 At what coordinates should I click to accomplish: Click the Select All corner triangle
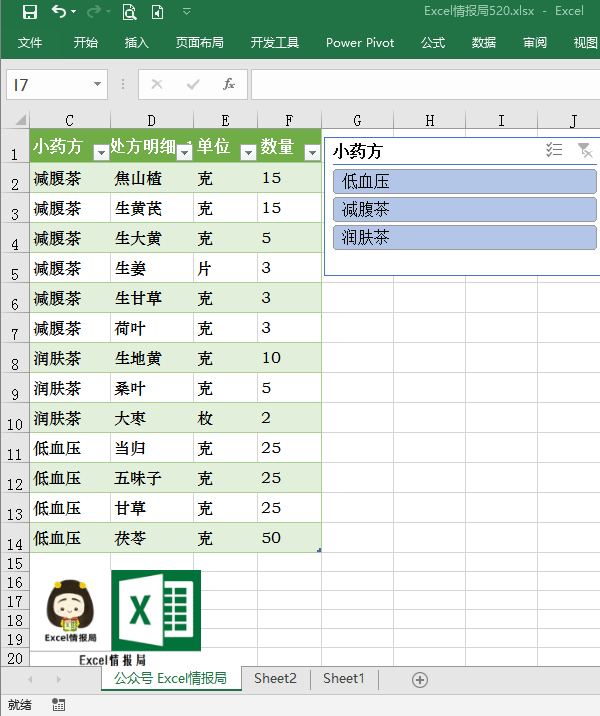(21, 120)
